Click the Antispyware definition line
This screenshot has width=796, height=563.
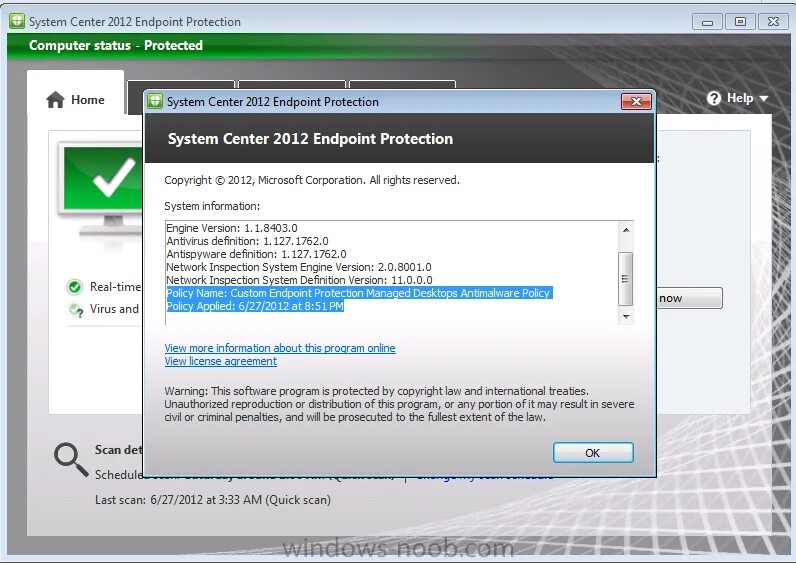(256, 254)
